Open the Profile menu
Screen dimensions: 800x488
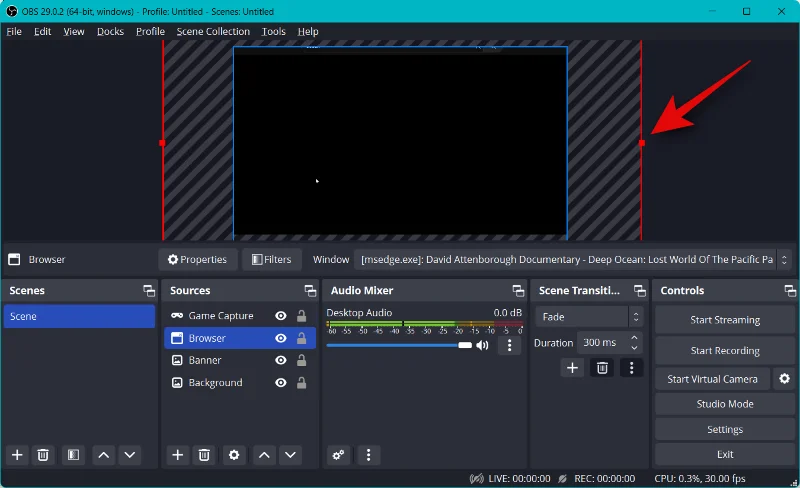pos(151,31)
